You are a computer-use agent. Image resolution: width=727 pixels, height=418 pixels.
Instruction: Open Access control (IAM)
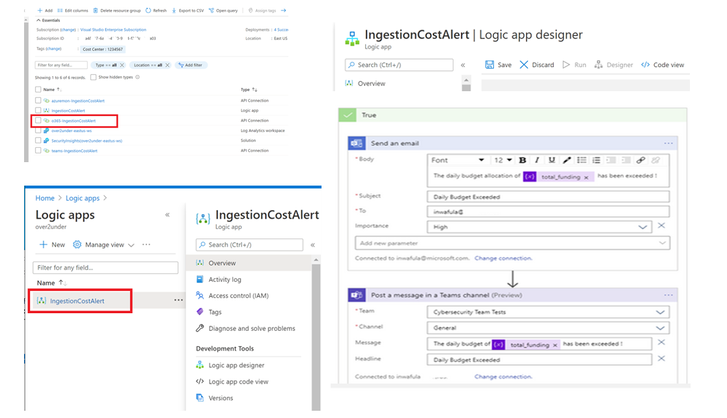point(238,296)
